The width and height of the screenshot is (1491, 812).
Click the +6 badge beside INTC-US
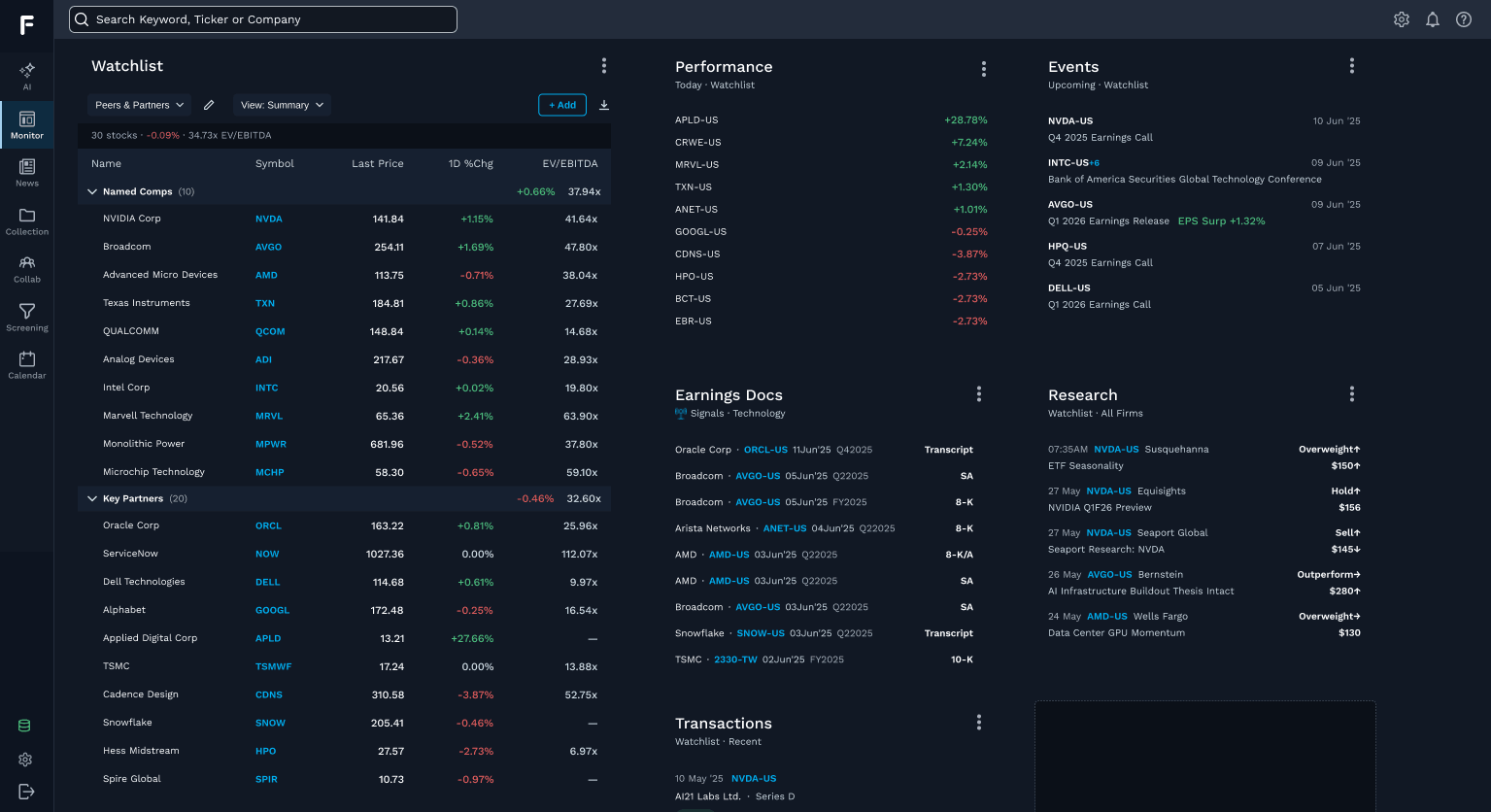pyautogui.click(x=1094, y=163)
